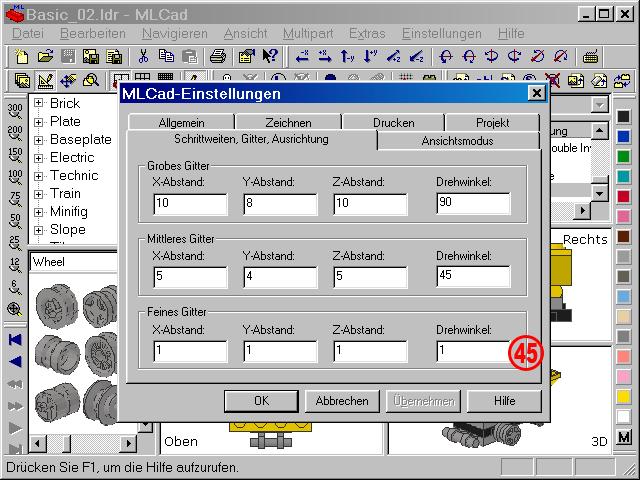The image size is (640, 480).
Task: Open the Allgemein tab
Action: [181, 122]
